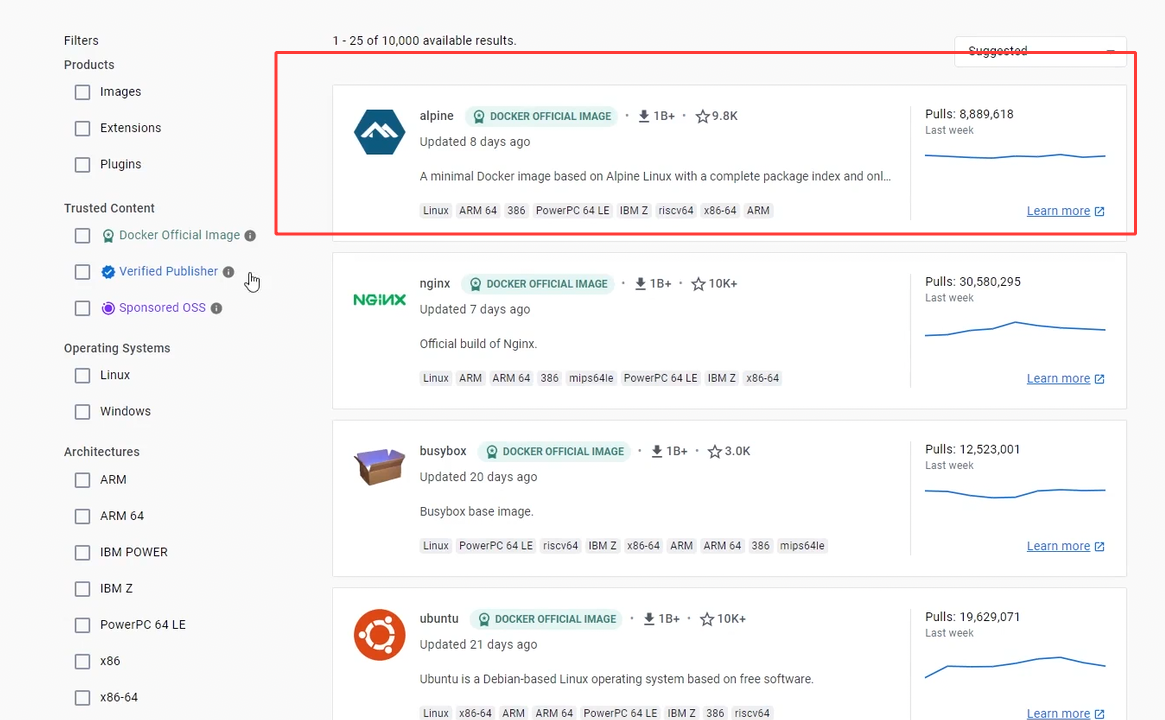Open the nginx repository title
1165x720 pixels.
[x=435, y=284]
